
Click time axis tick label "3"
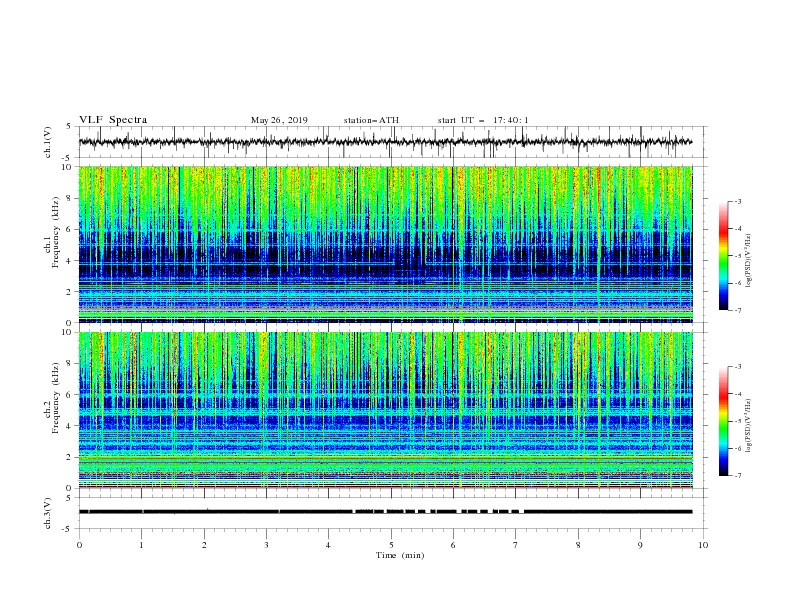[x=266, y=545]
